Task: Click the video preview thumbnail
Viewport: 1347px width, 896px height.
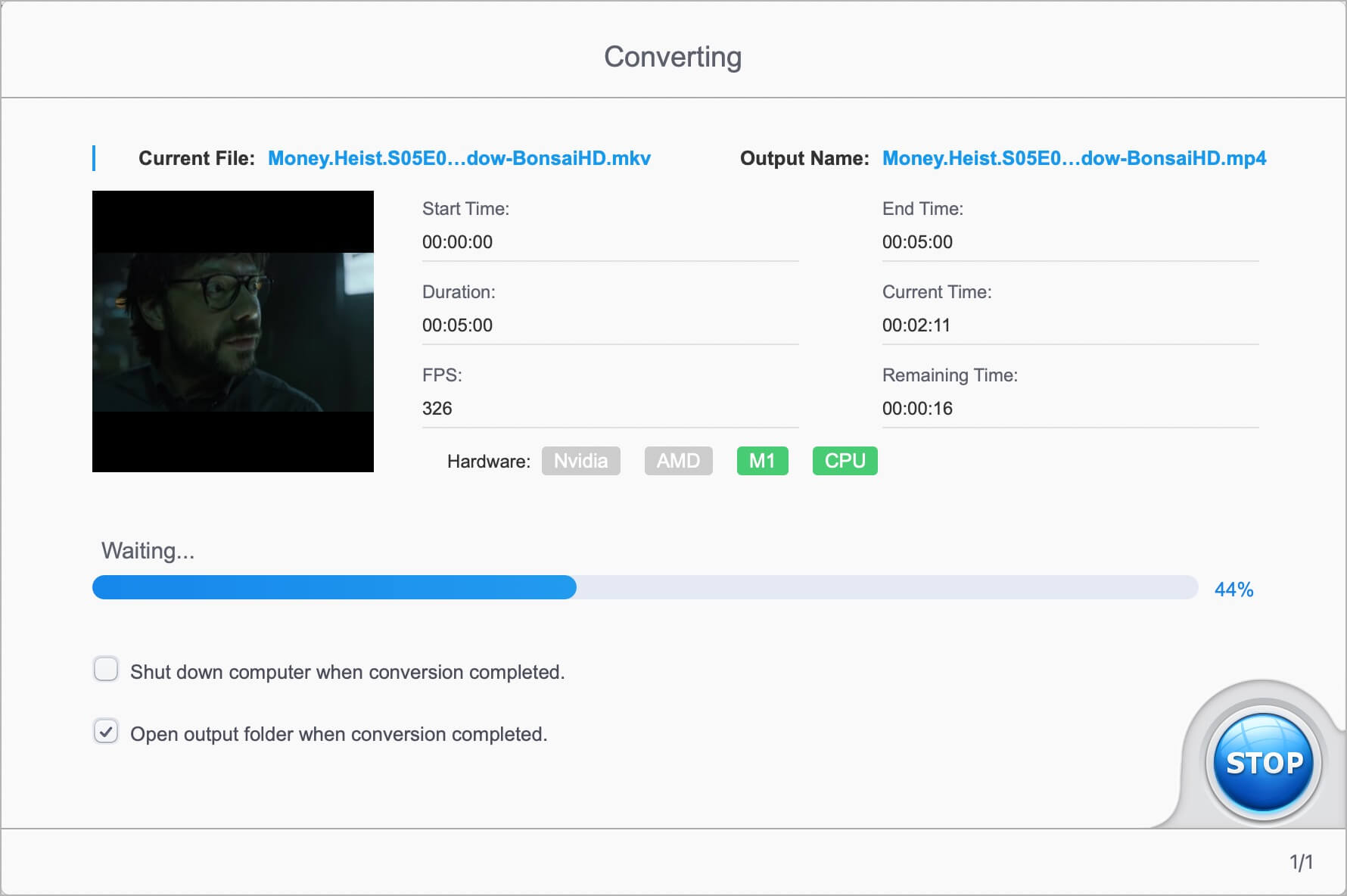Action: pyautogui.click(x=233, y=331)
